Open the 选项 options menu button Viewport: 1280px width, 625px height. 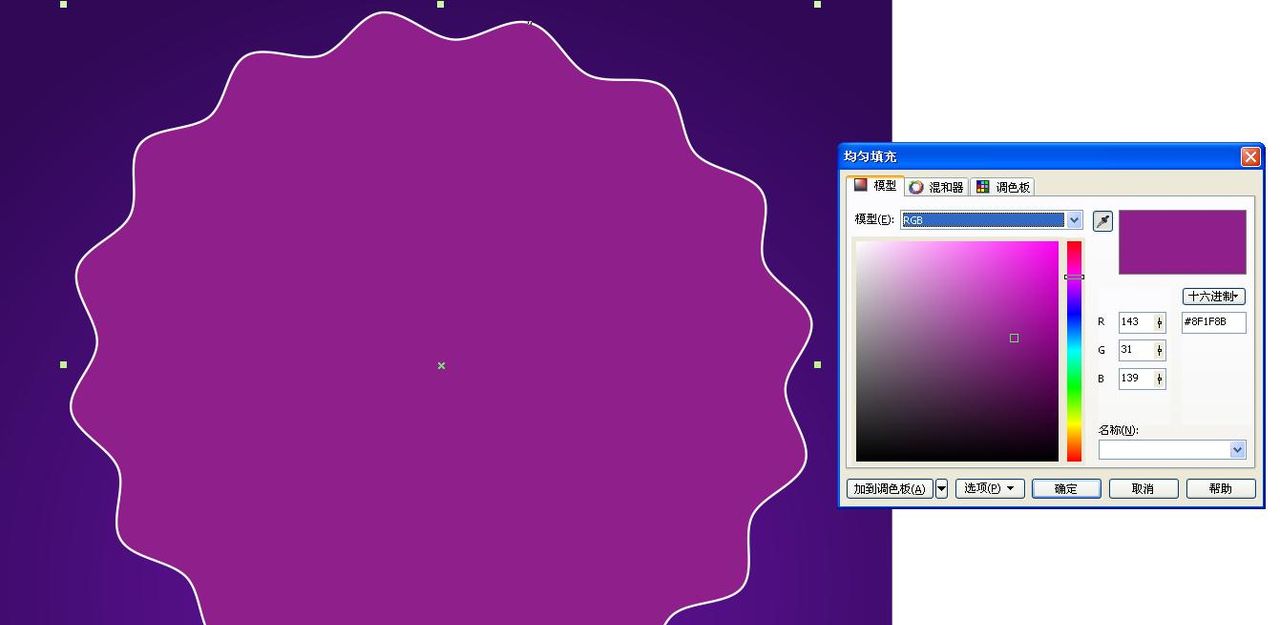(x=990, y=488)
